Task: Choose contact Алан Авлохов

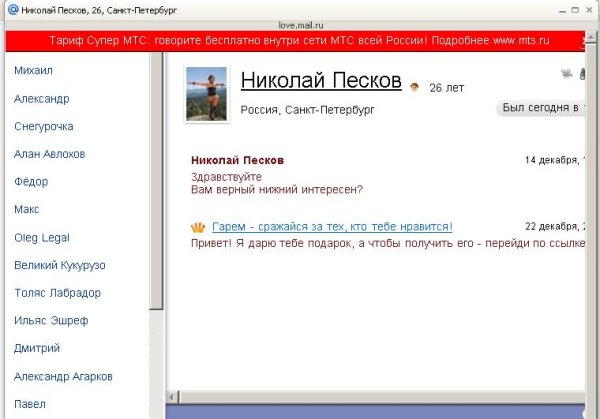Action: coord(50,155)
